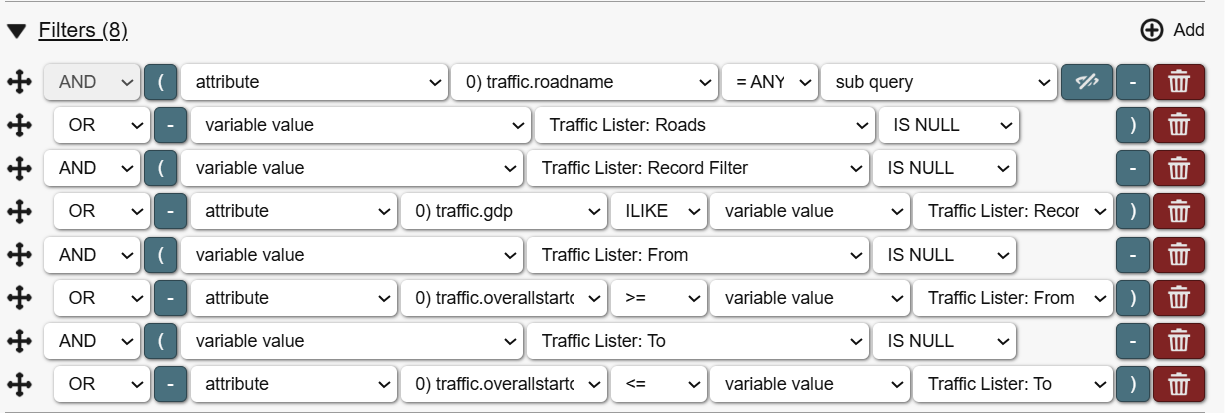Screen dimensions: 1225x413
Task: Click the sub query edit icon
Action: click(1086, 82)
